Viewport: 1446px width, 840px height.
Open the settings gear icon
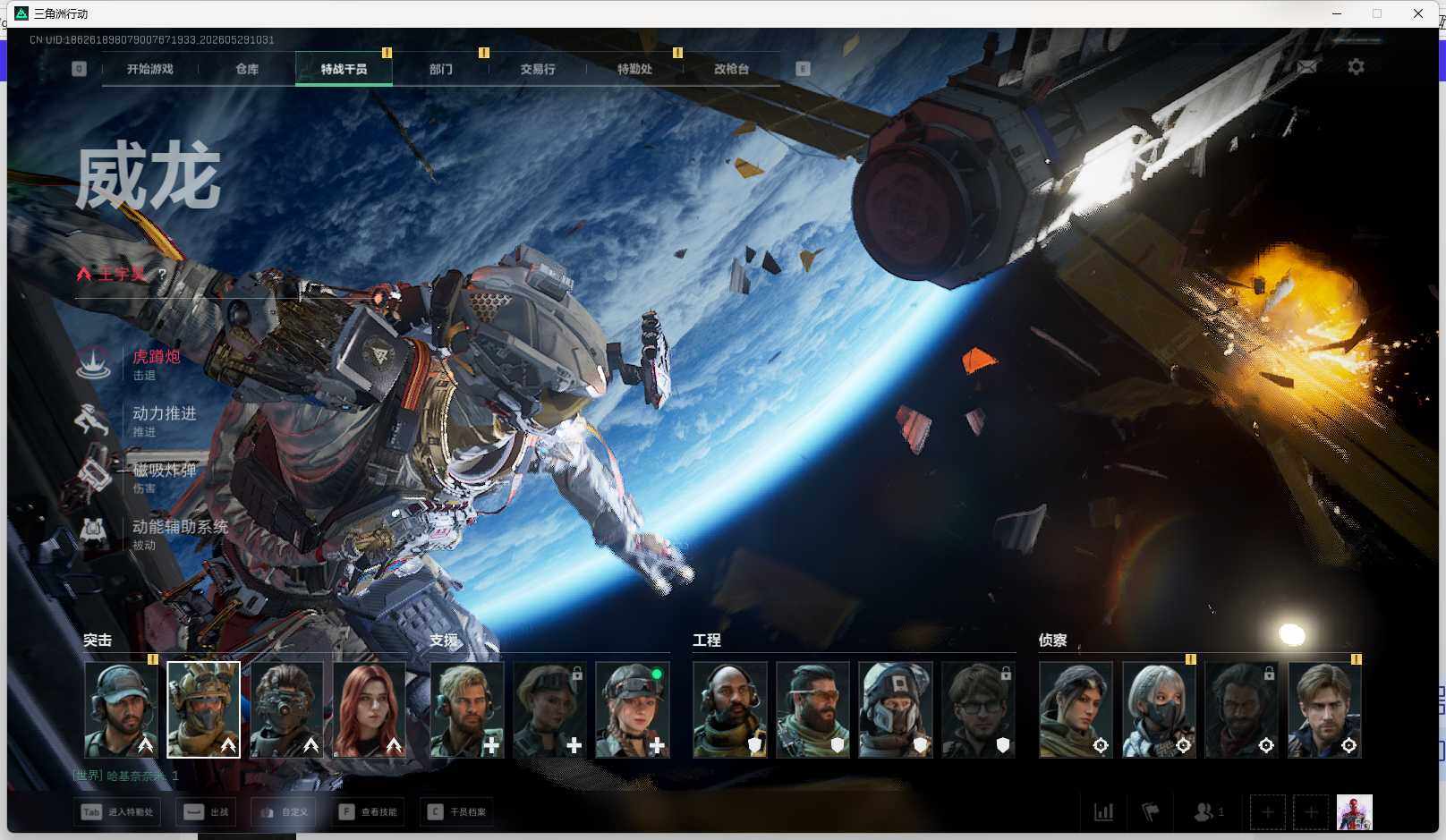click(x=1356, y=67)
